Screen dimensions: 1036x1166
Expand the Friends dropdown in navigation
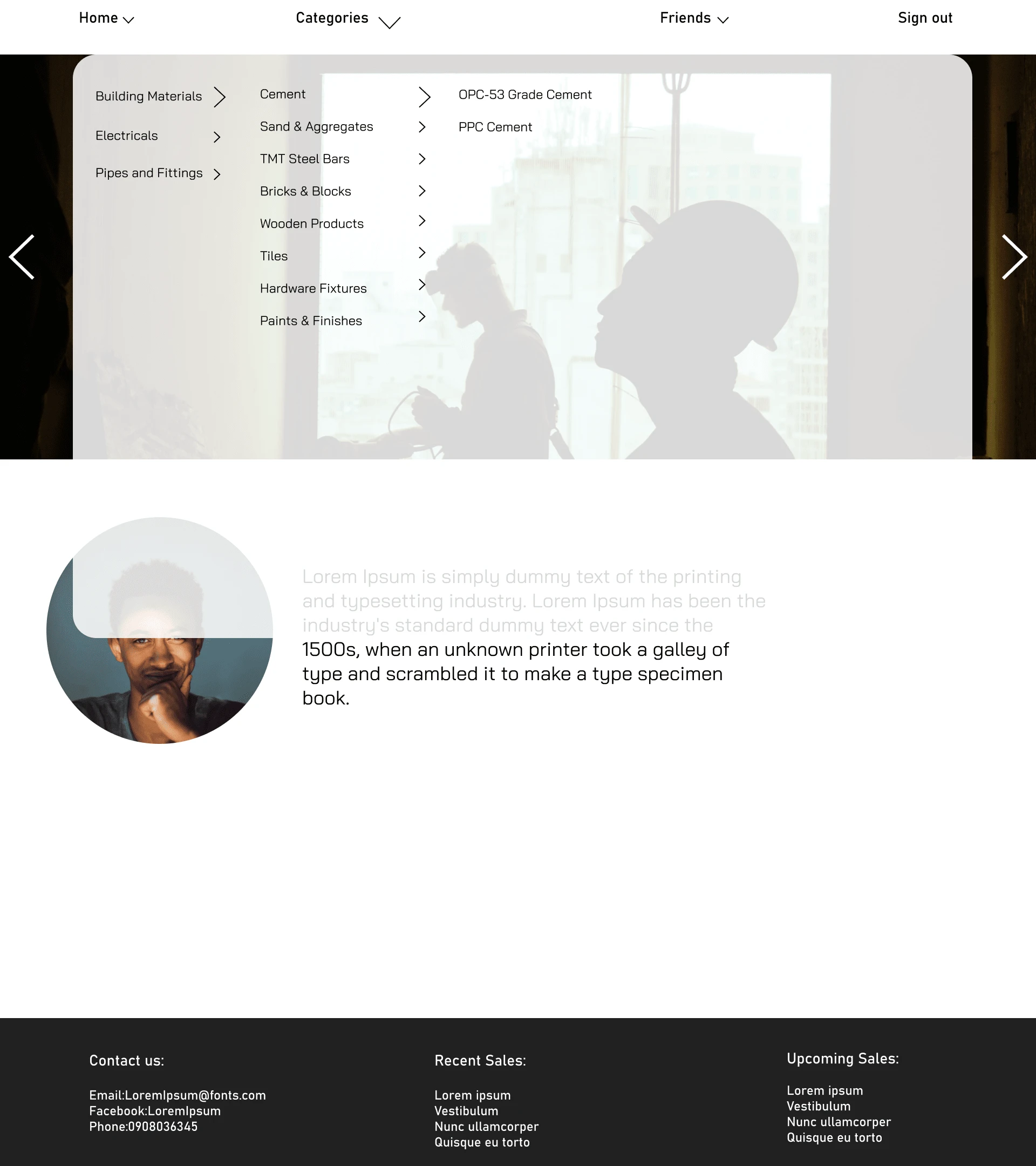click(x=694, y=18)
